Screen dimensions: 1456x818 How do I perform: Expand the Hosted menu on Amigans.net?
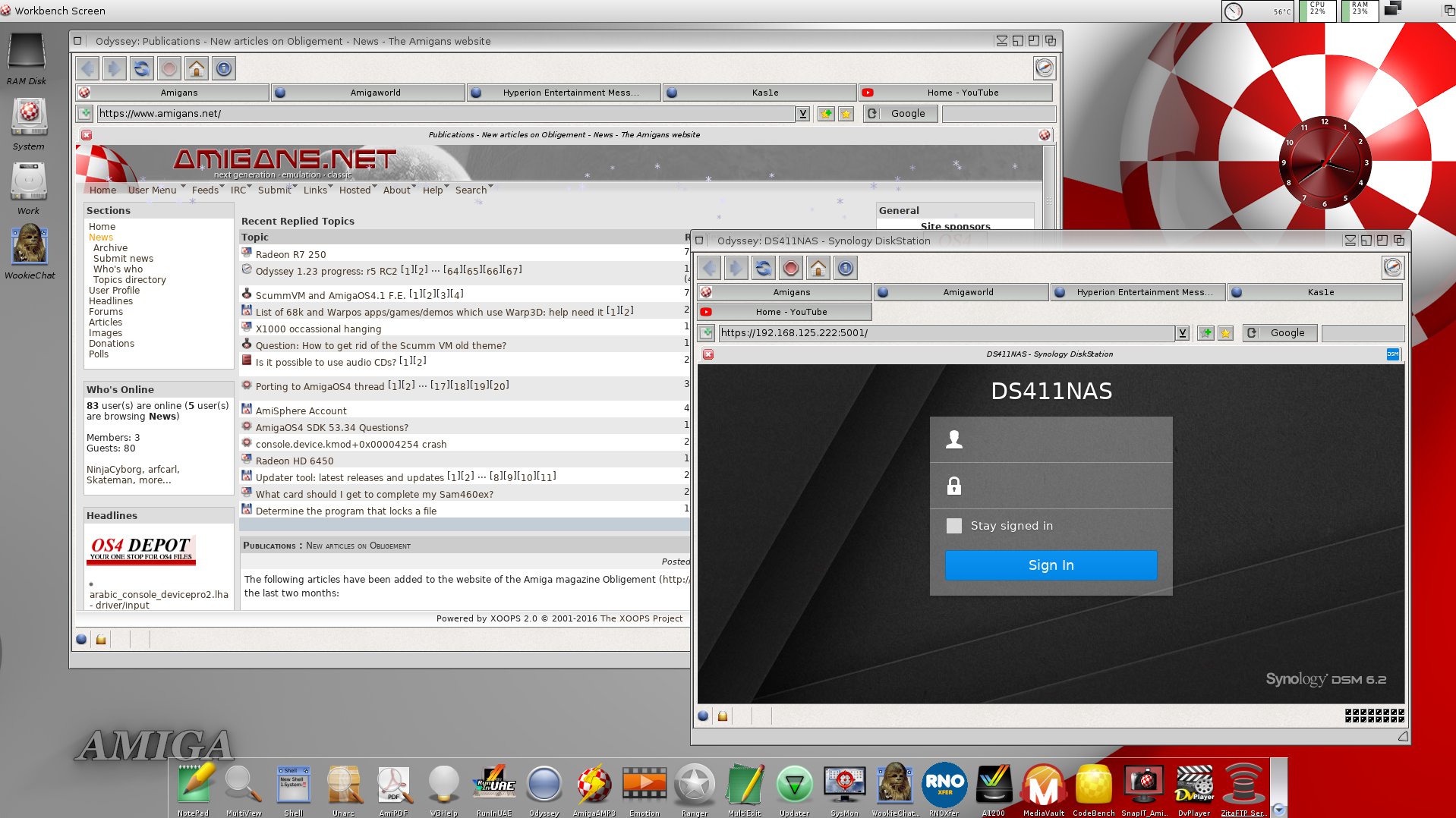point(358,190)
